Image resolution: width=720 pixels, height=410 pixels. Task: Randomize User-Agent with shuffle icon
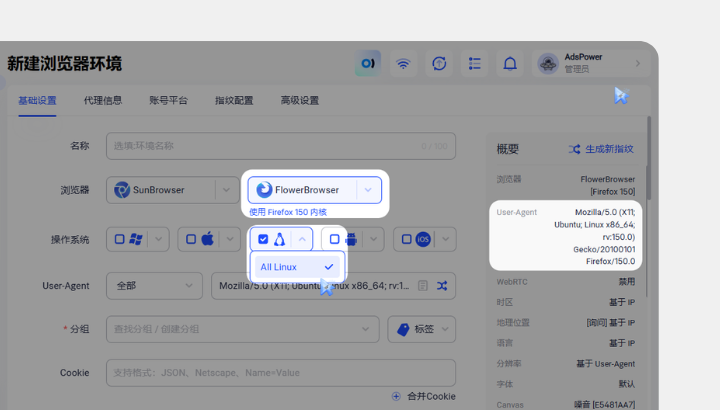pos(442,286)
